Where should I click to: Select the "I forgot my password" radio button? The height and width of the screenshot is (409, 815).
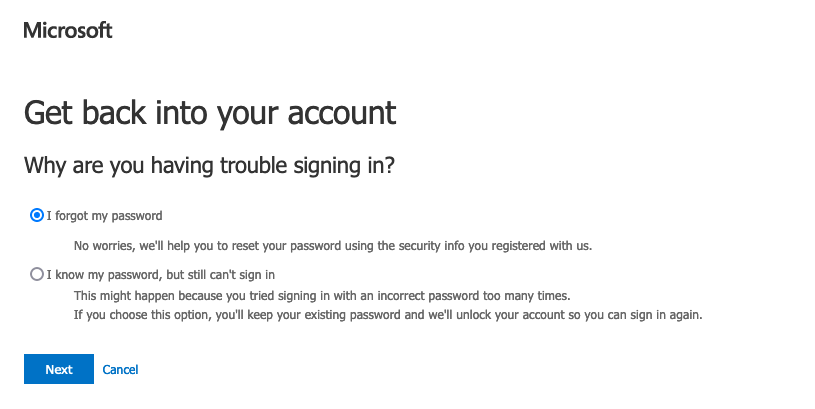tap(37, 215)
